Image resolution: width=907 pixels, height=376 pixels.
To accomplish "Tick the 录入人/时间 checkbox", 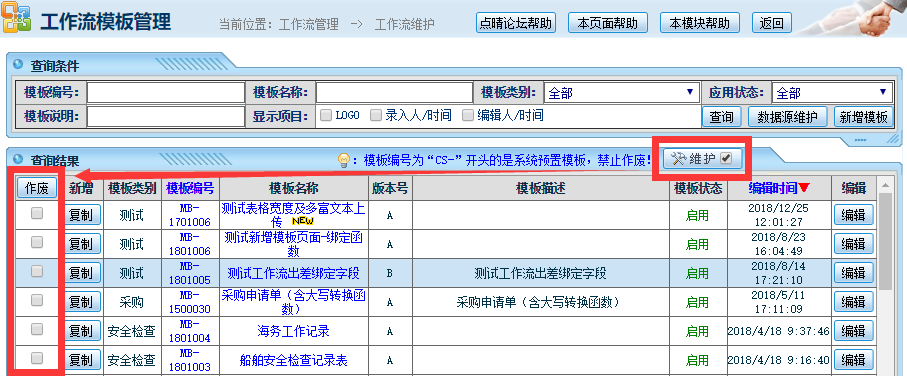I will [x=375, y=115].
